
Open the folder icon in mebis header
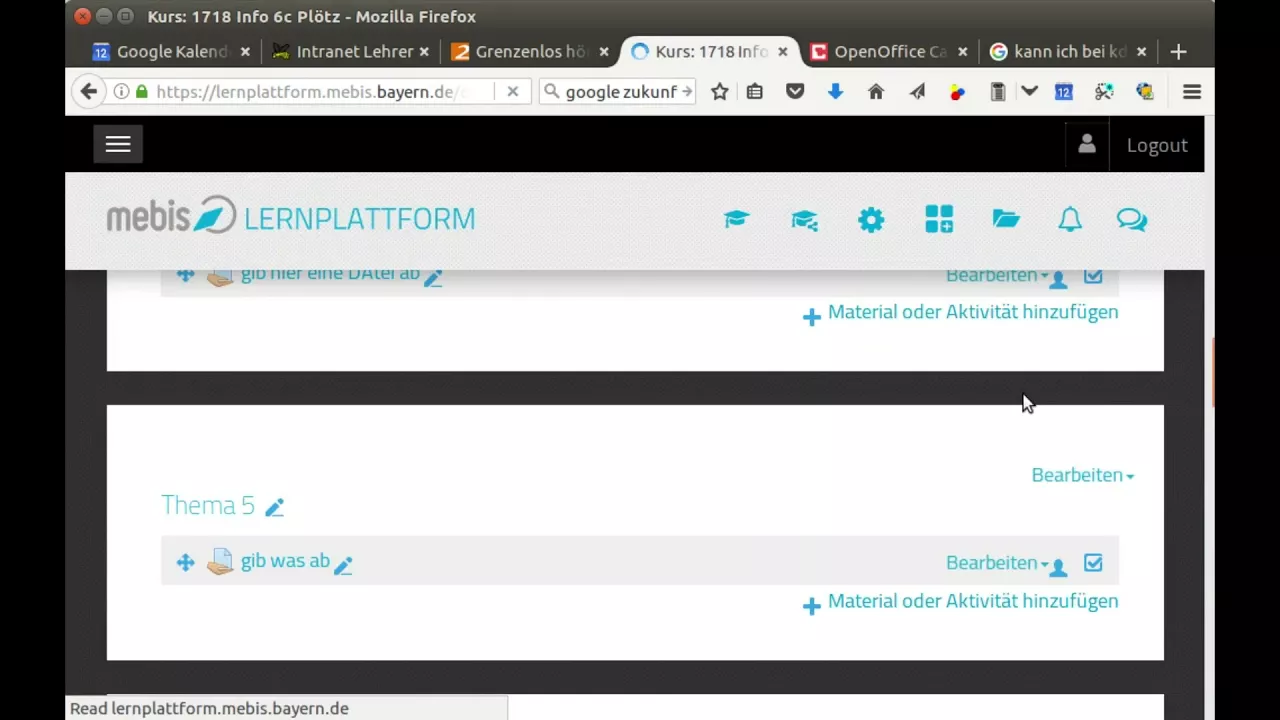click(x=1005, y=219)
